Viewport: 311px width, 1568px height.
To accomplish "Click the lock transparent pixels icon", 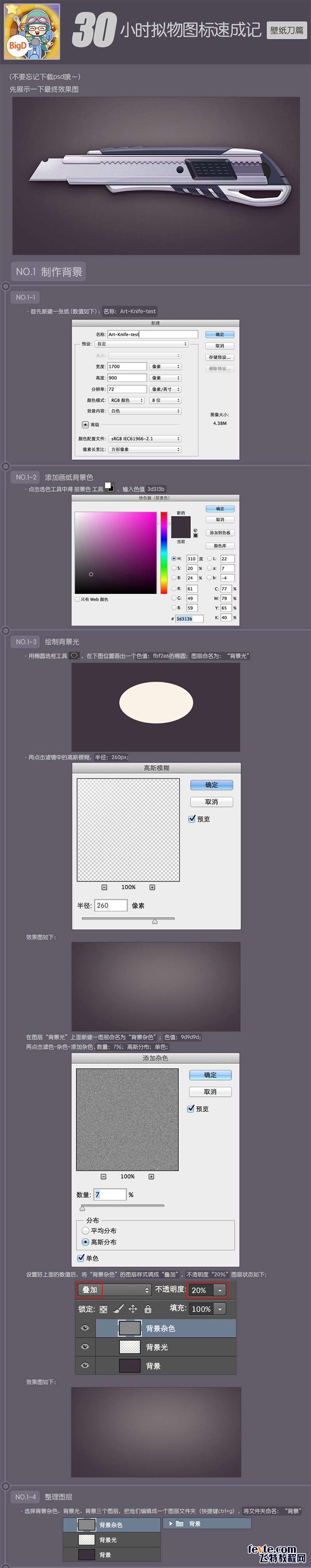I will click(x=103, y=1309).
